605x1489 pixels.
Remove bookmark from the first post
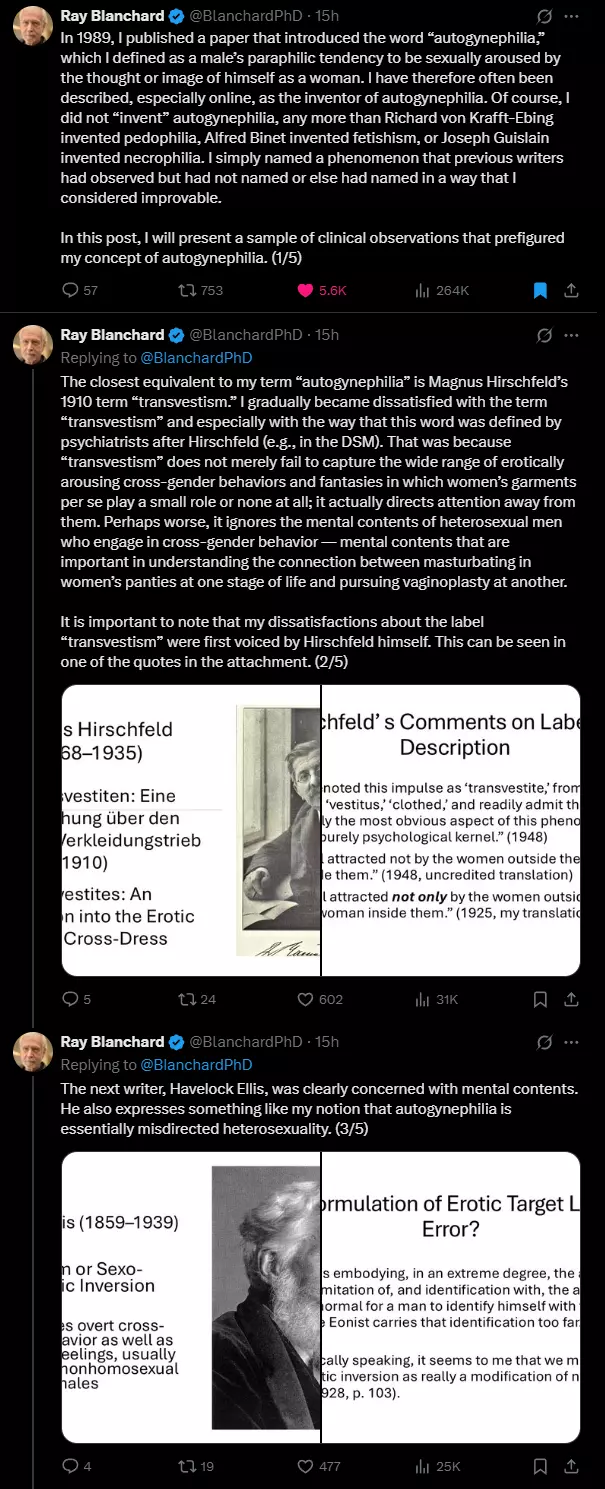(x=540, y=290)
